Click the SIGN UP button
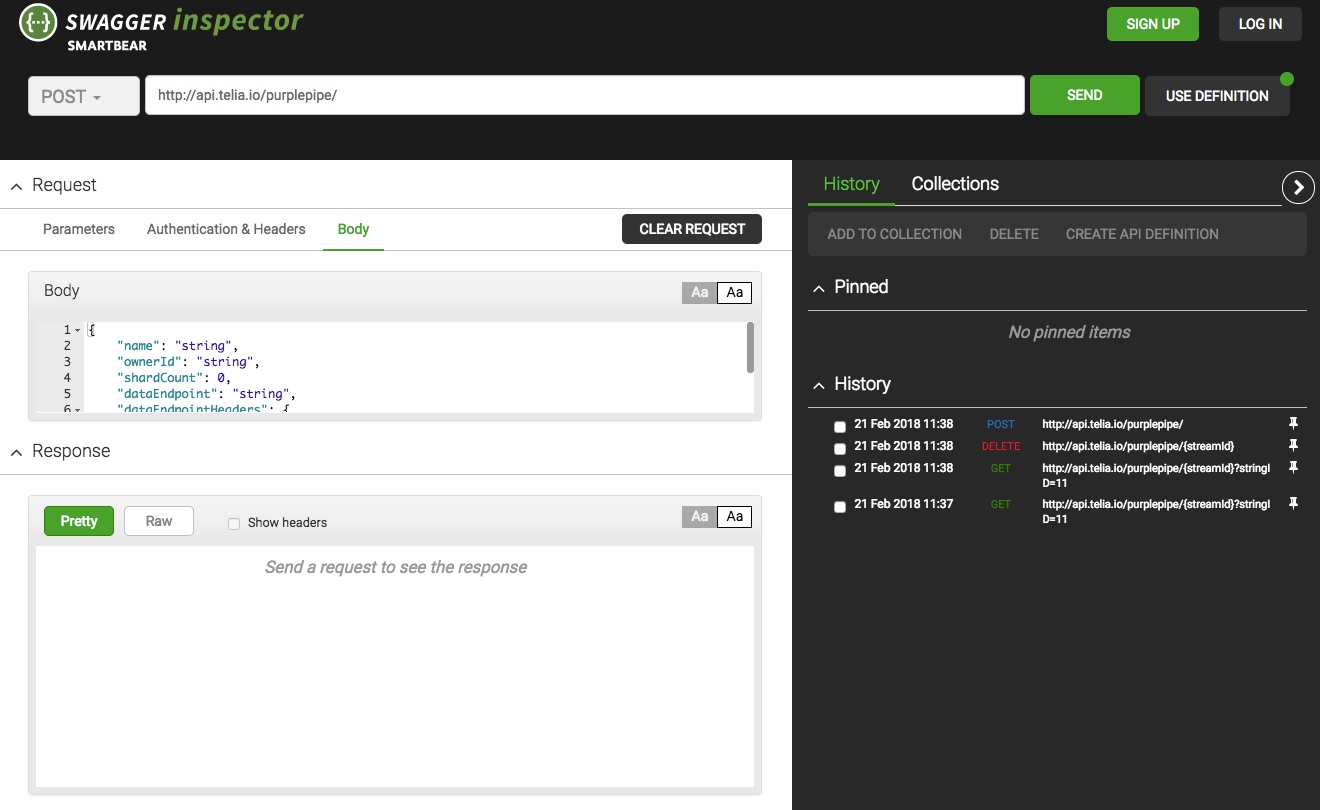Image resolution: width=1320 pixels, height=810 pixels. tap(1153, 24)
